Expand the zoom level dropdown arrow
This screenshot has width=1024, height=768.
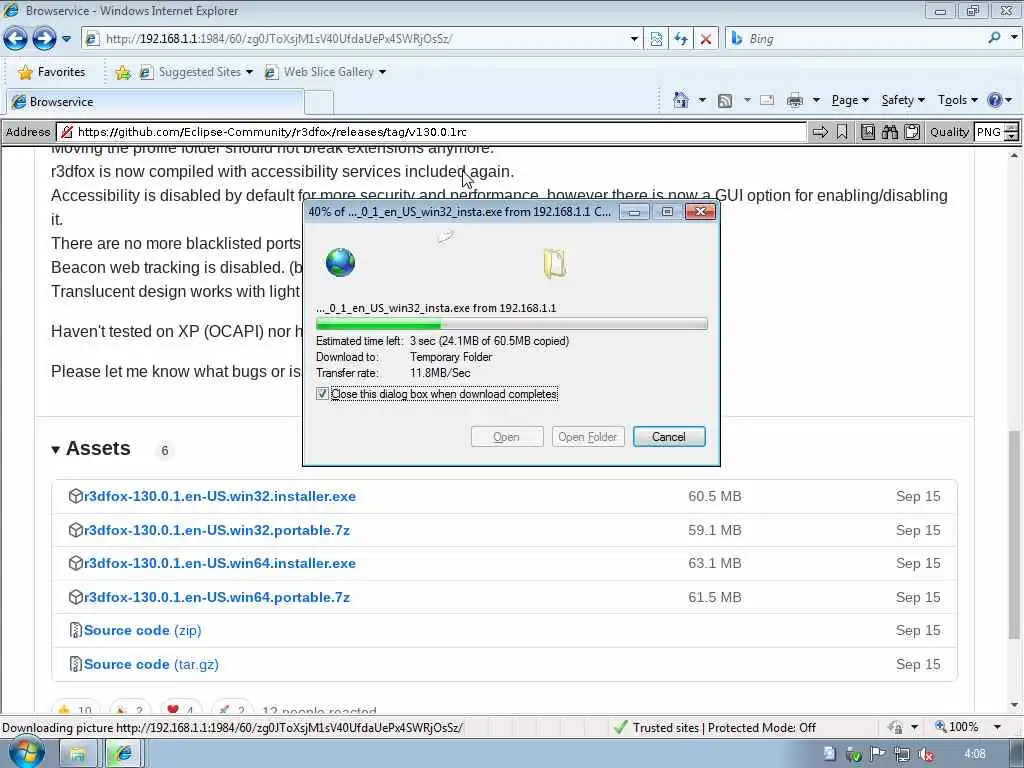[997, 728]
